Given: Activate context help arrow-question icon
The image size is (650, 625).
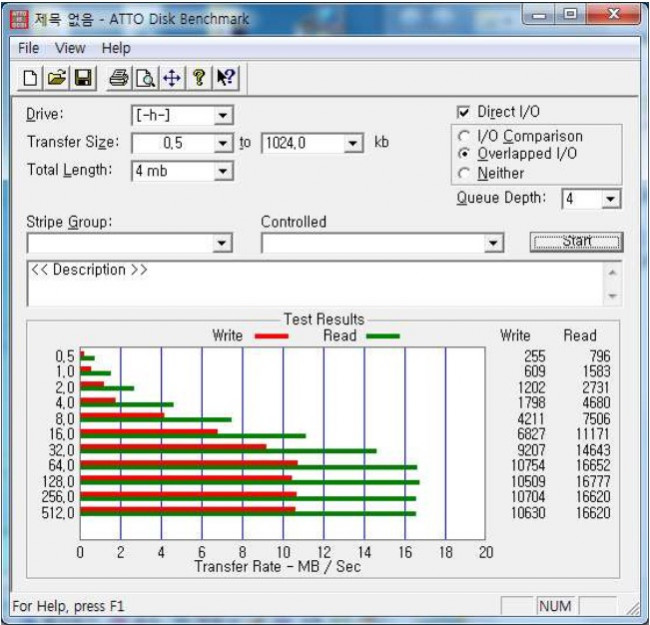Looking at the screenshot, I should 226,78.
